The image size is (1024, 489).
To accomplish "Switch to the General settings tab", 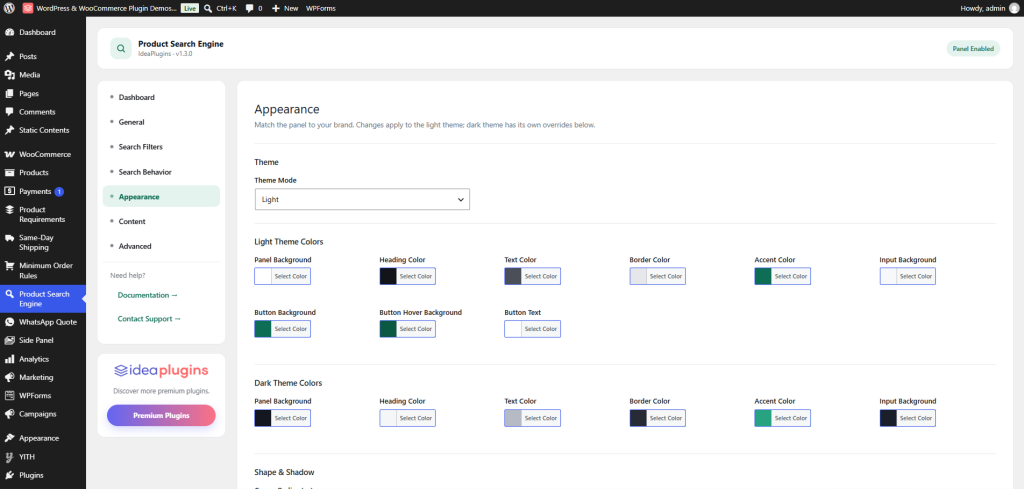I will [161, 122].
